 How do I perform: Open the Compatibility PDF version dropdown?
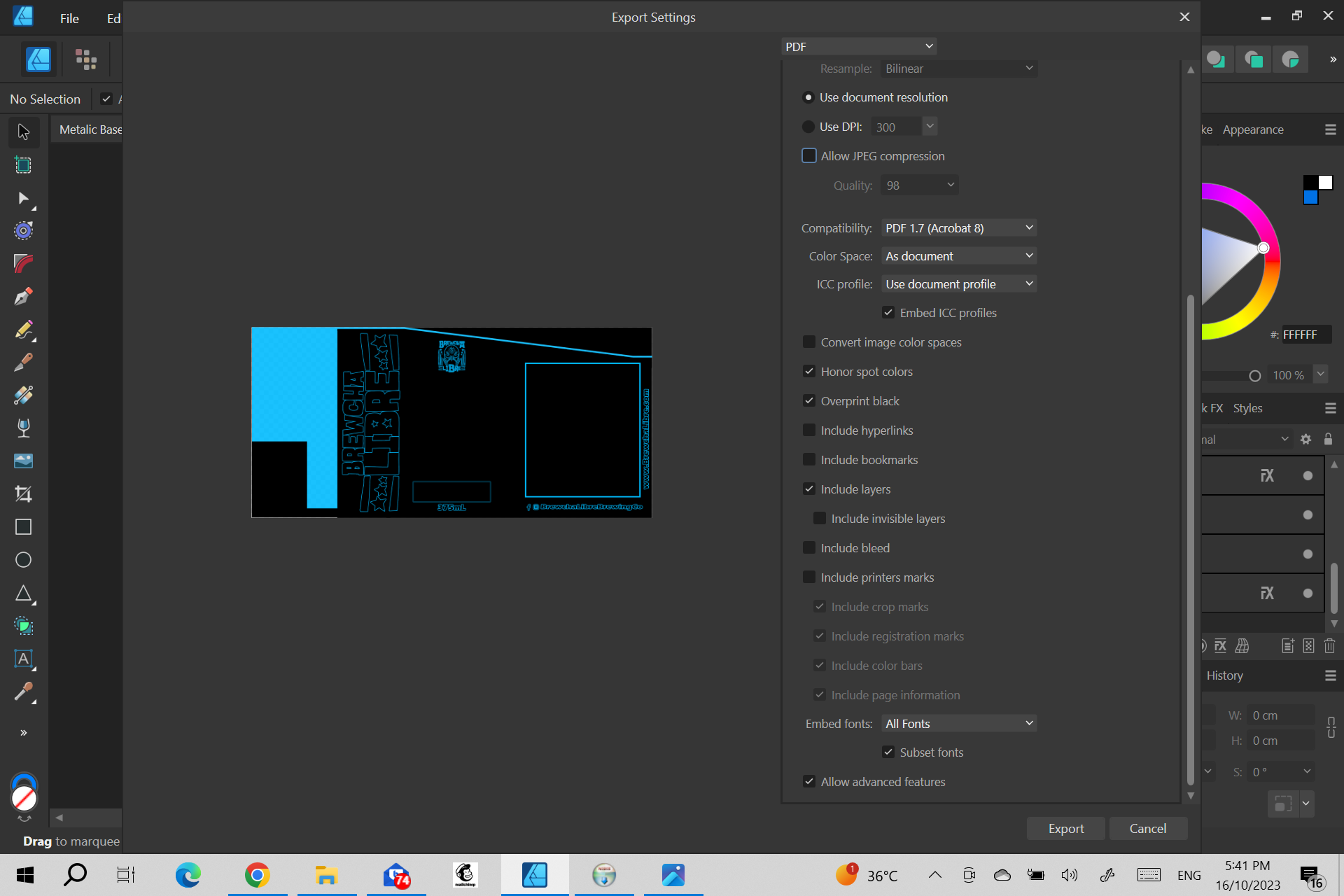pyautogui.click(x=958, y=228)
